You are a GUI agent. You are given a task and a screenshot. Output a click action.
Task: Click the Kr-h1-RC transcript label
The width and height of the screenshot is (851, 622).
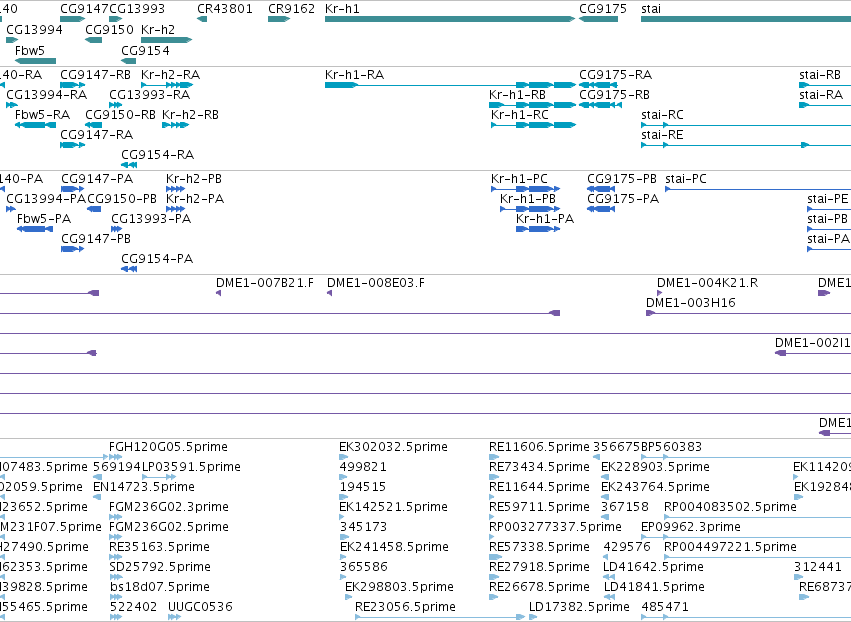520,115
